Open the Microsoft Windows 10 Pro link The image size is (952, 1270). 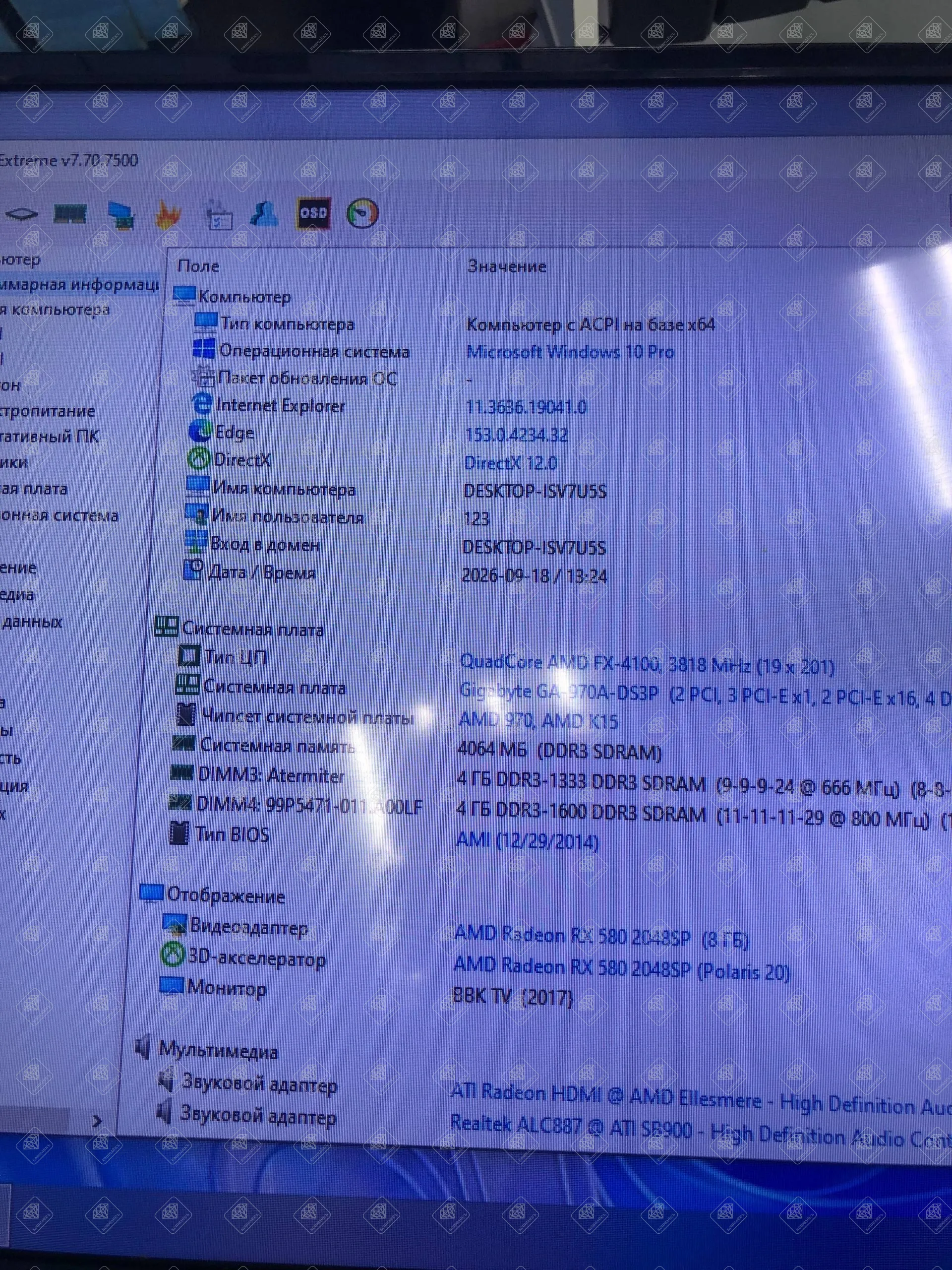pyautogui.click(x=570, y=351)
